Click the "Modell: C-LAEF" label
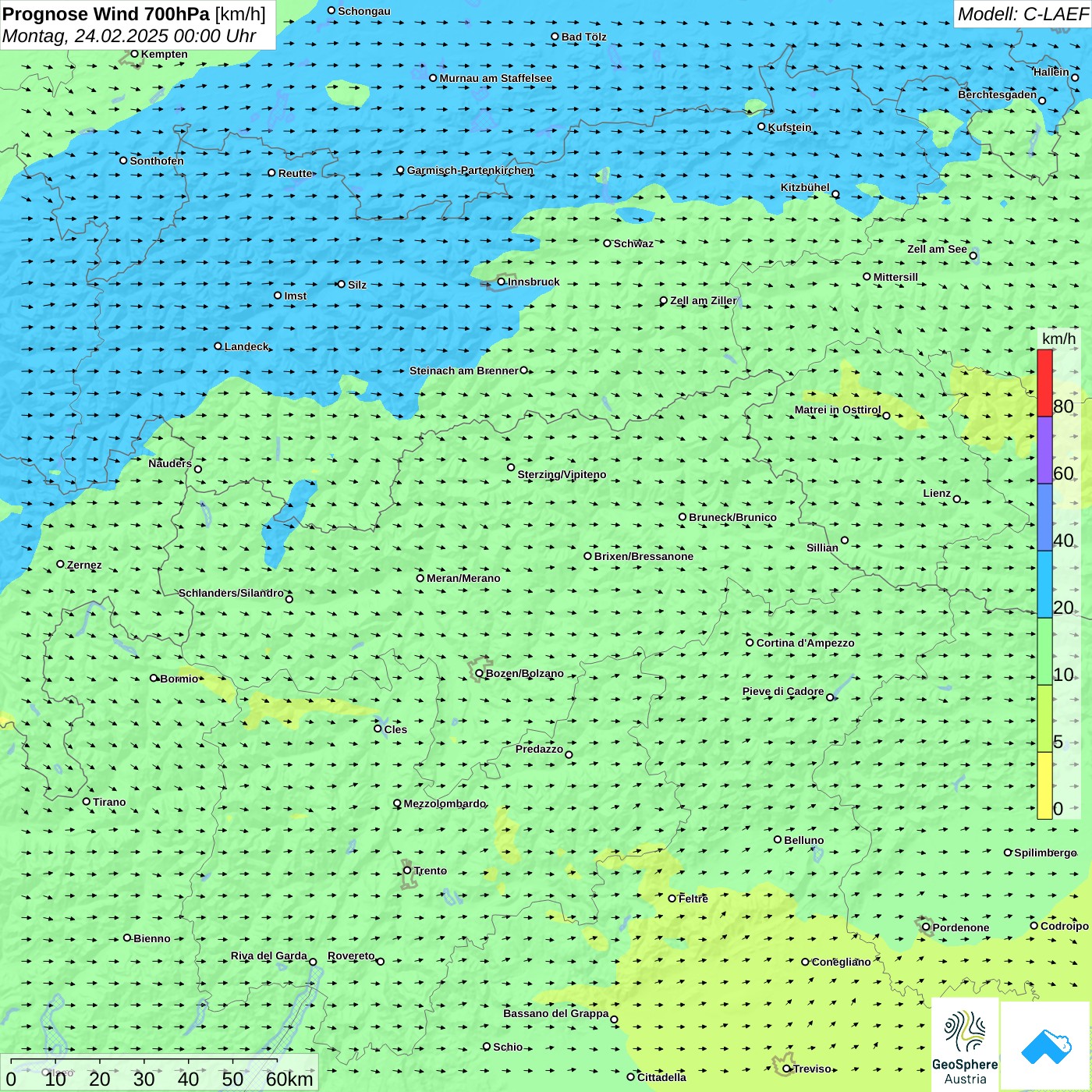This screenshot has width=1092, height=1092. [x=1022, y=14]
